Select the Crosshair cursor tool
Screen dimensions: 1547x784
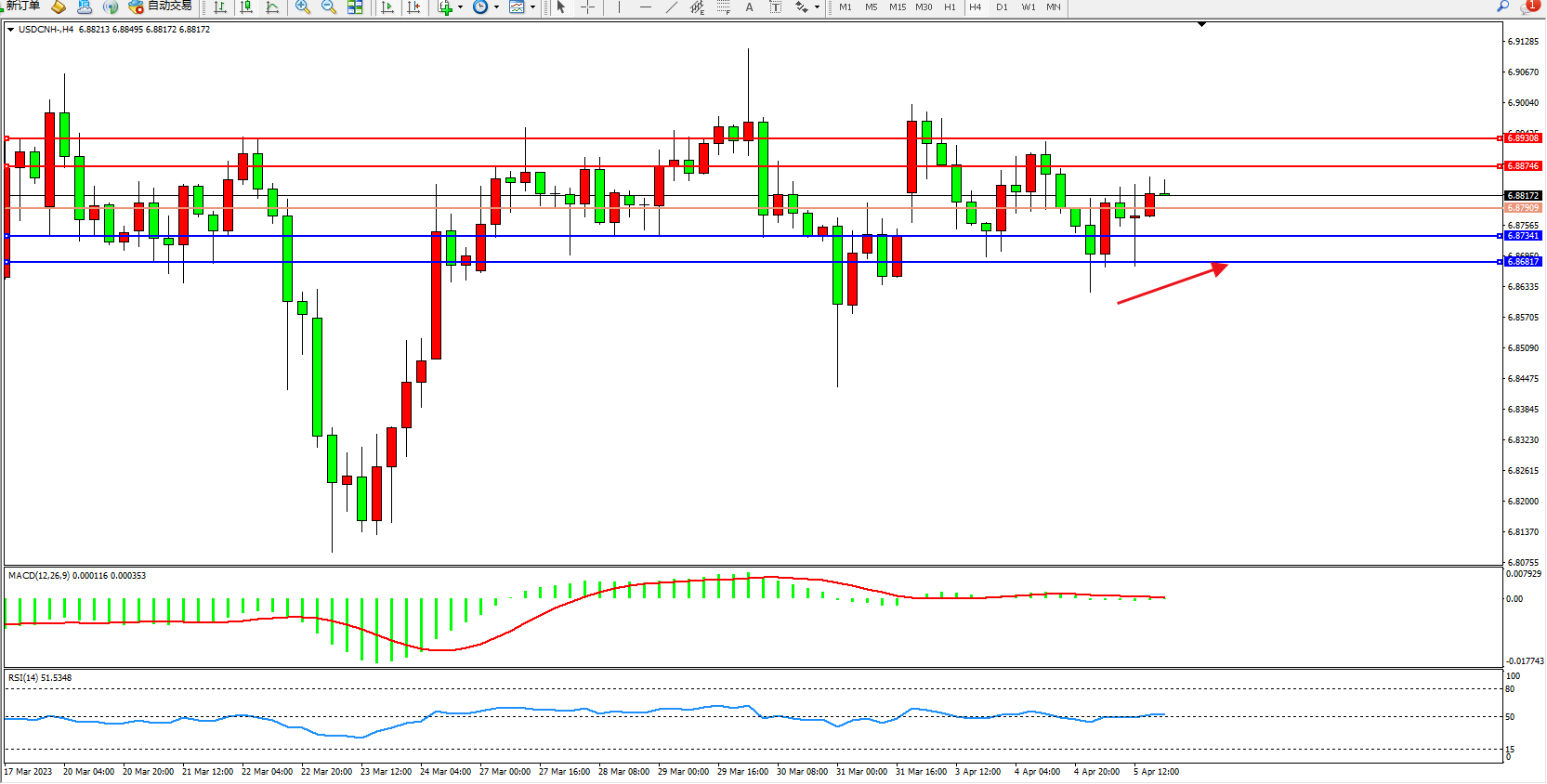pyautogui.click(x=588, y=7)
